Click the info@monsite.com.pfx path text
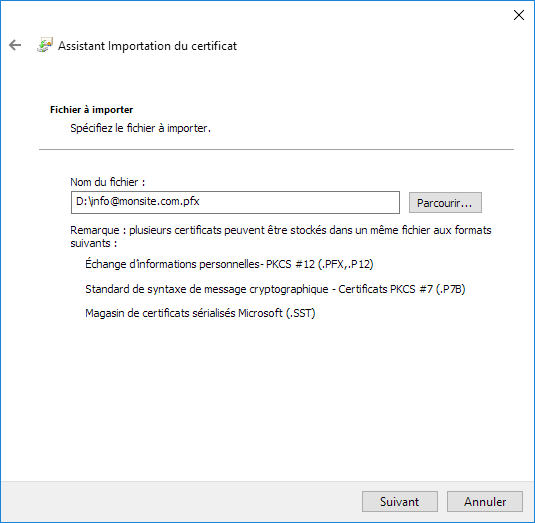This screenshot has height=523, width=535. [138, 202]
